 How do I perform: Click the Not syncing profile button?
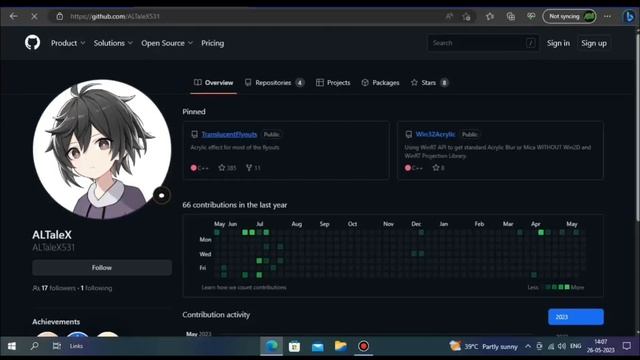tap(569, 16)
